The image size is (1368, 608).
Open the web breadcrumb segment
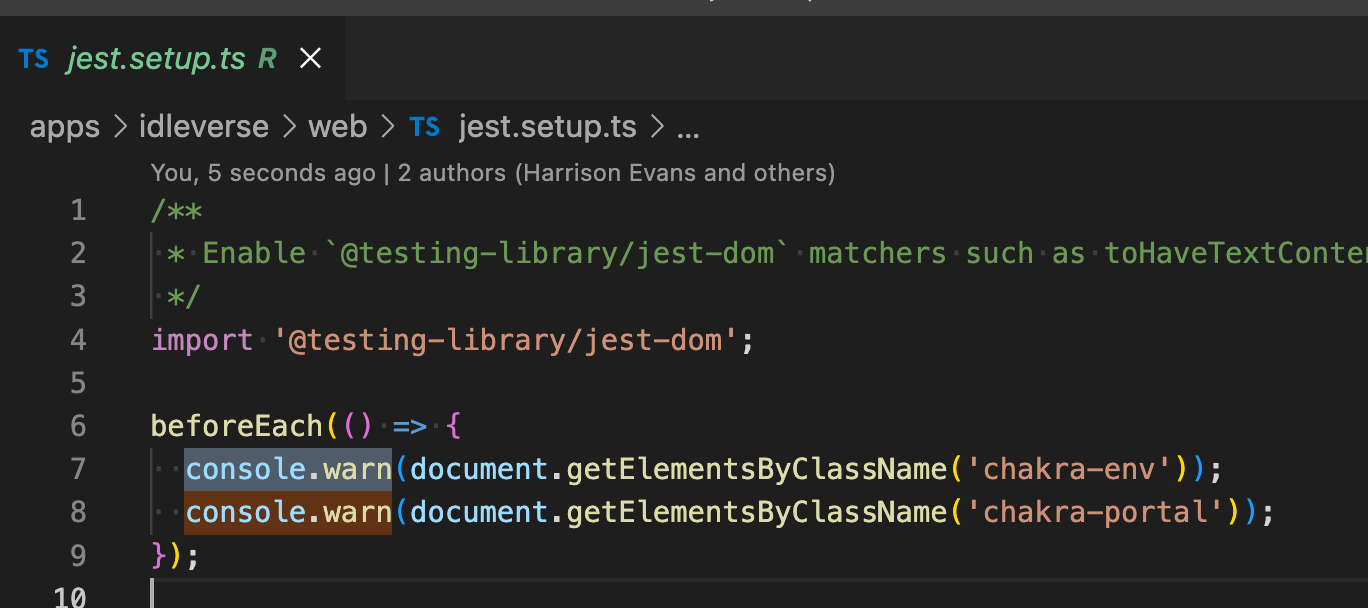(x=337, y=127)
